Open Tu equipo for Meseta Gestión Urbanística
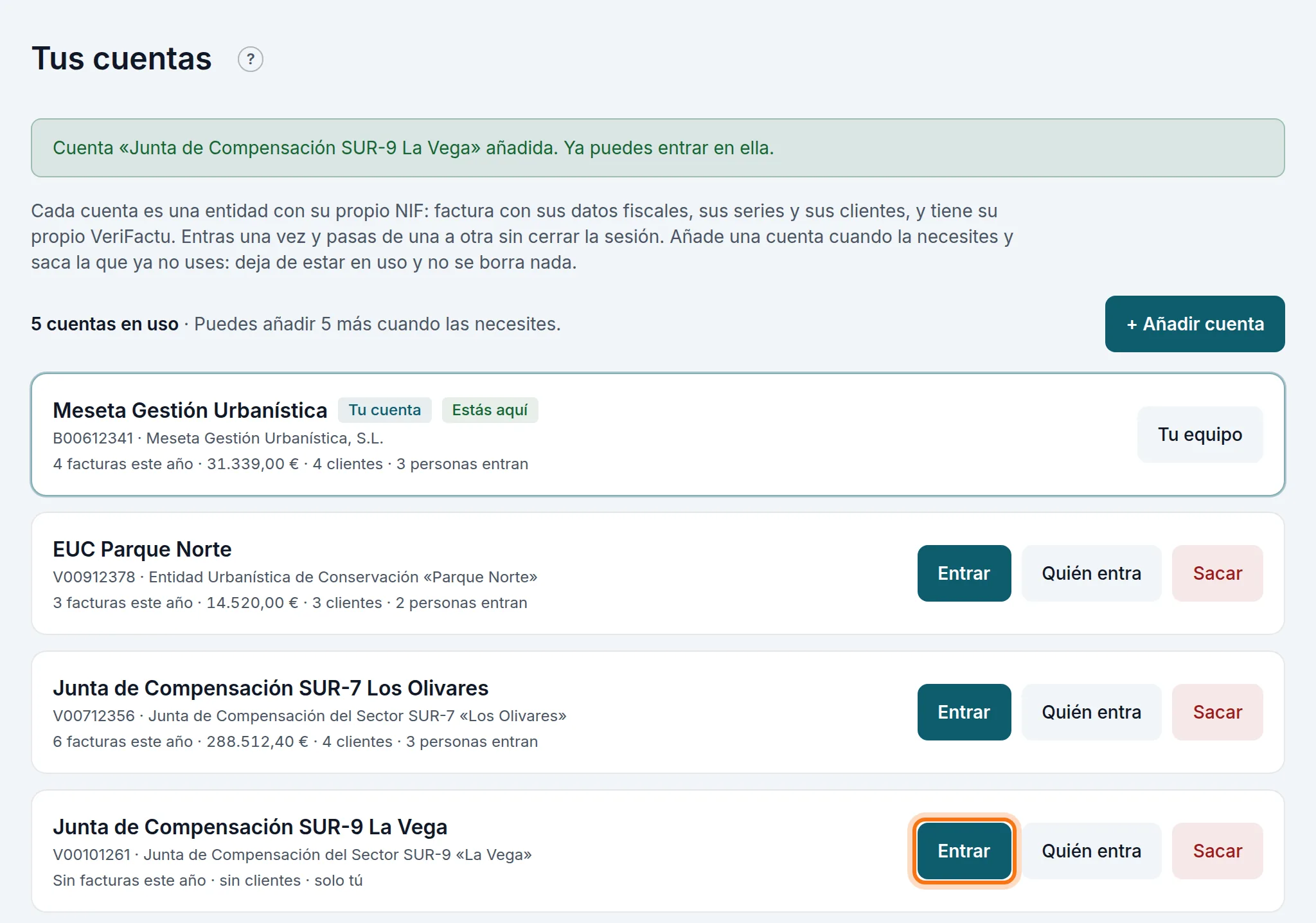Viewport: 1316px width, 923px height. (x=1200, y=435)
